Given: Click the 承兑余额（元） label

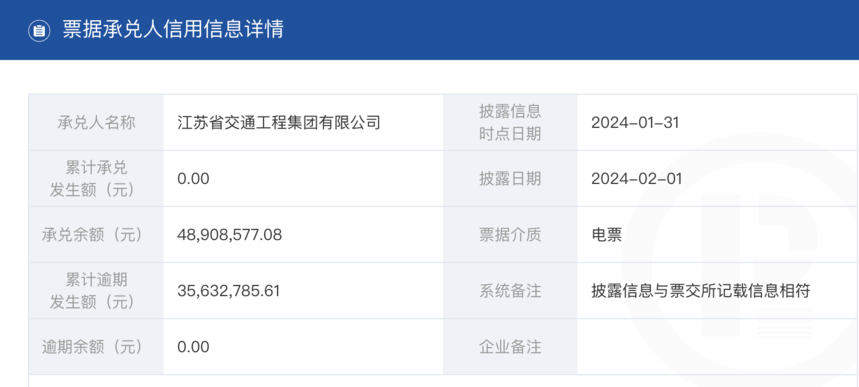Looking at the screenshot, I should (92, 235).
